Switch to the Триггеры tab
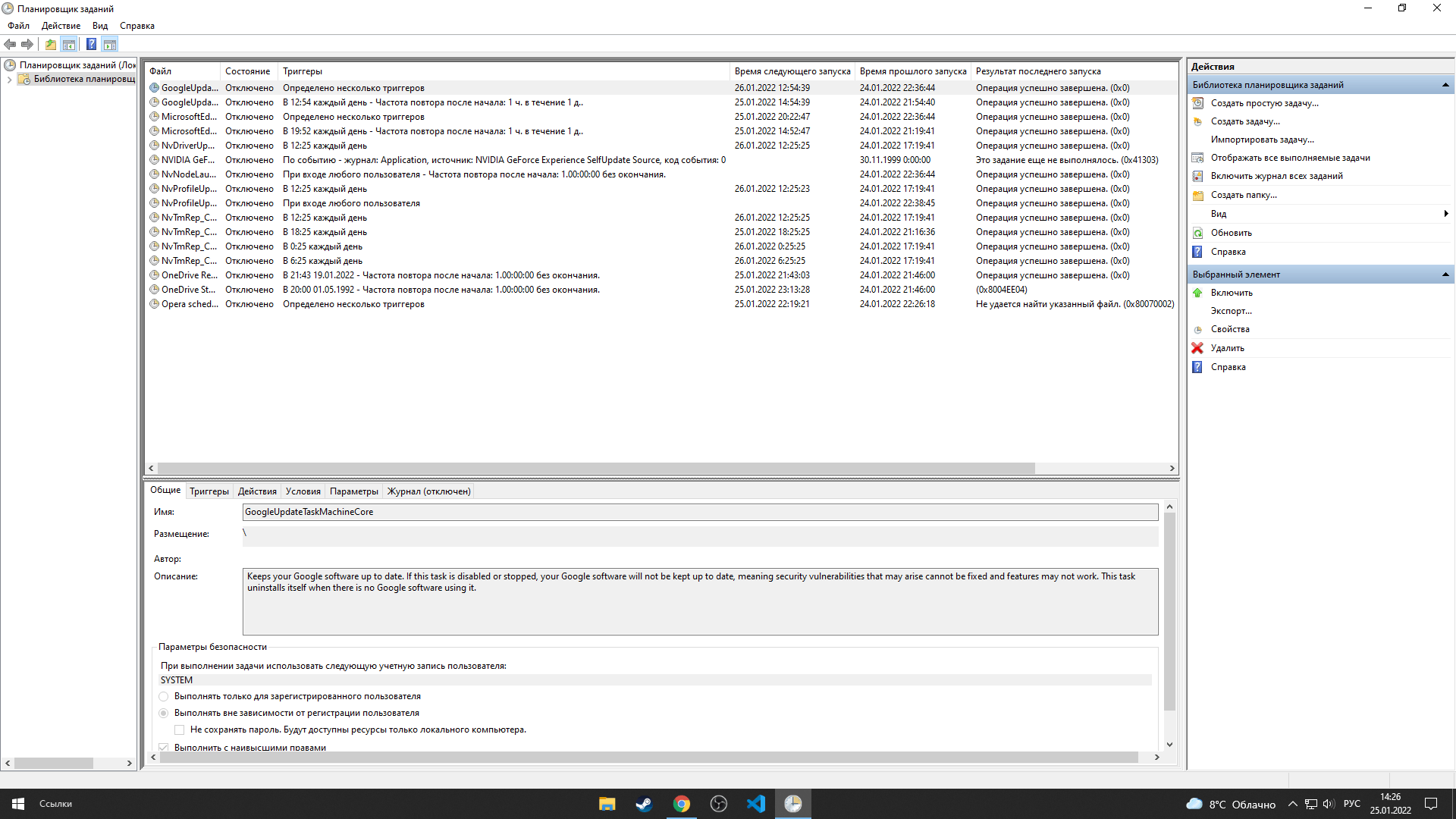1456x819 pixels. pos(209,491)
